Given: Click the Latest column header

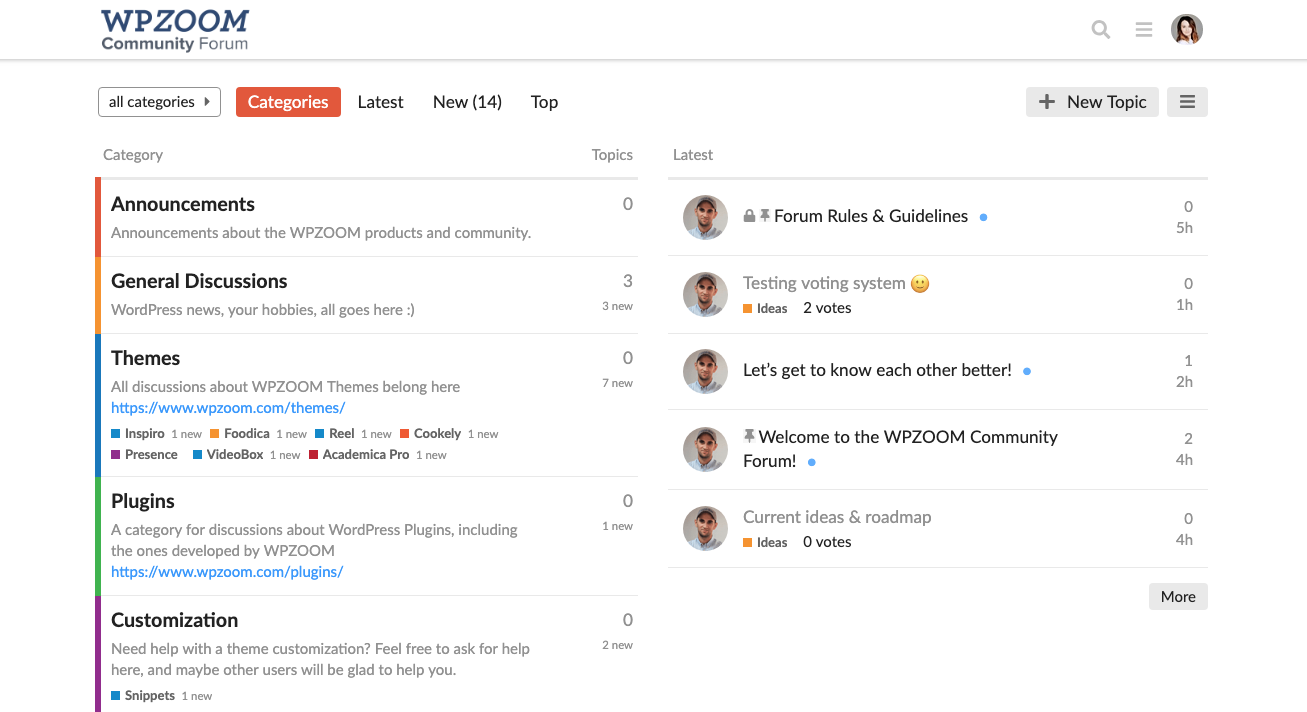Looking at the screenshot, I should coord(693,155).
